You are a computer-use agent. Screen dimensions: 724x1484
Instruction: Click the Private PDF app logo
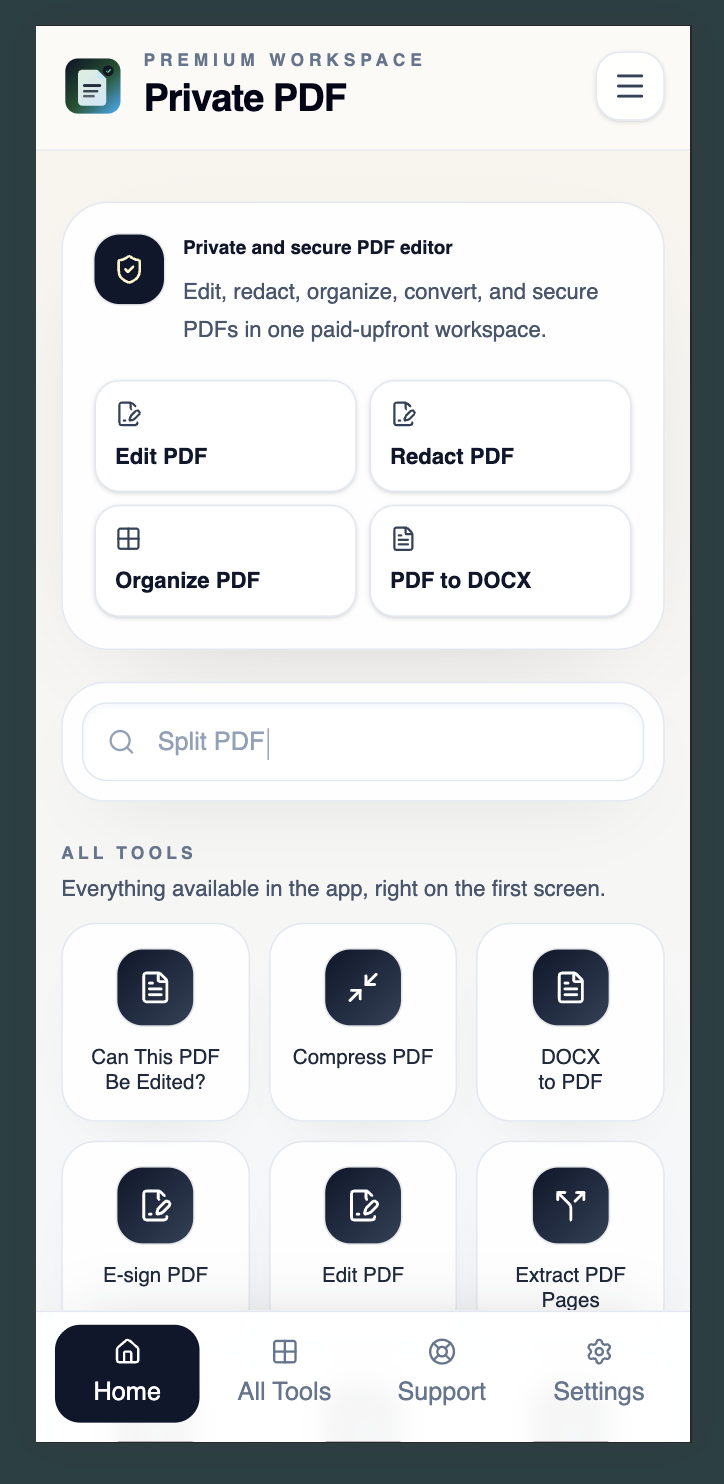point(93,86)
